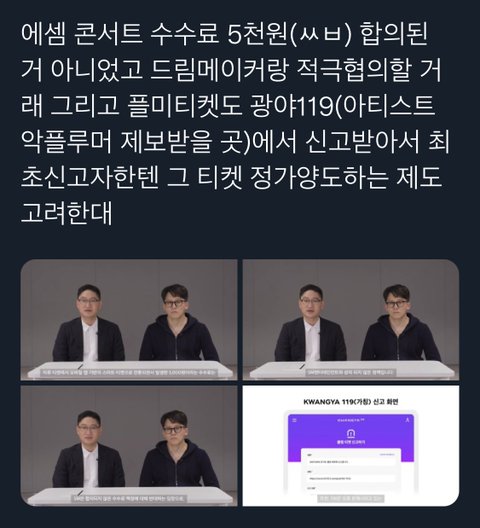Screen dimensions: 480x528
Task: Open the KWANGYA 119 report screen image
Action: (351, 446)
